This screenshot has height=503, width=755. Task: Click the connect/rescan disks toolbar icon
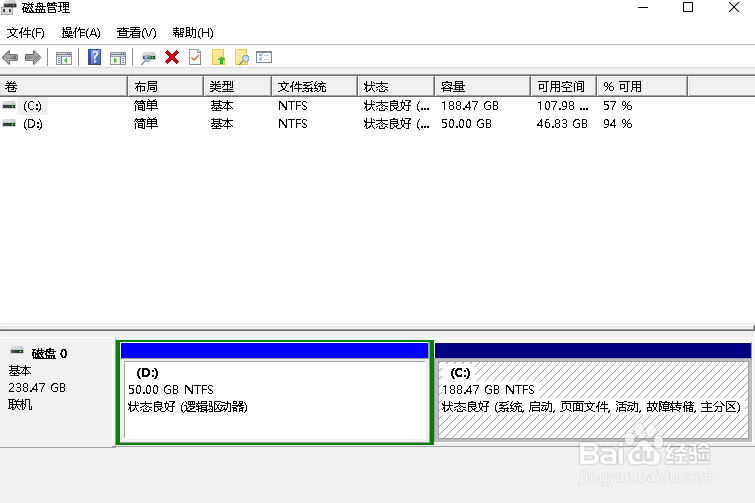(x=148, y=58)
